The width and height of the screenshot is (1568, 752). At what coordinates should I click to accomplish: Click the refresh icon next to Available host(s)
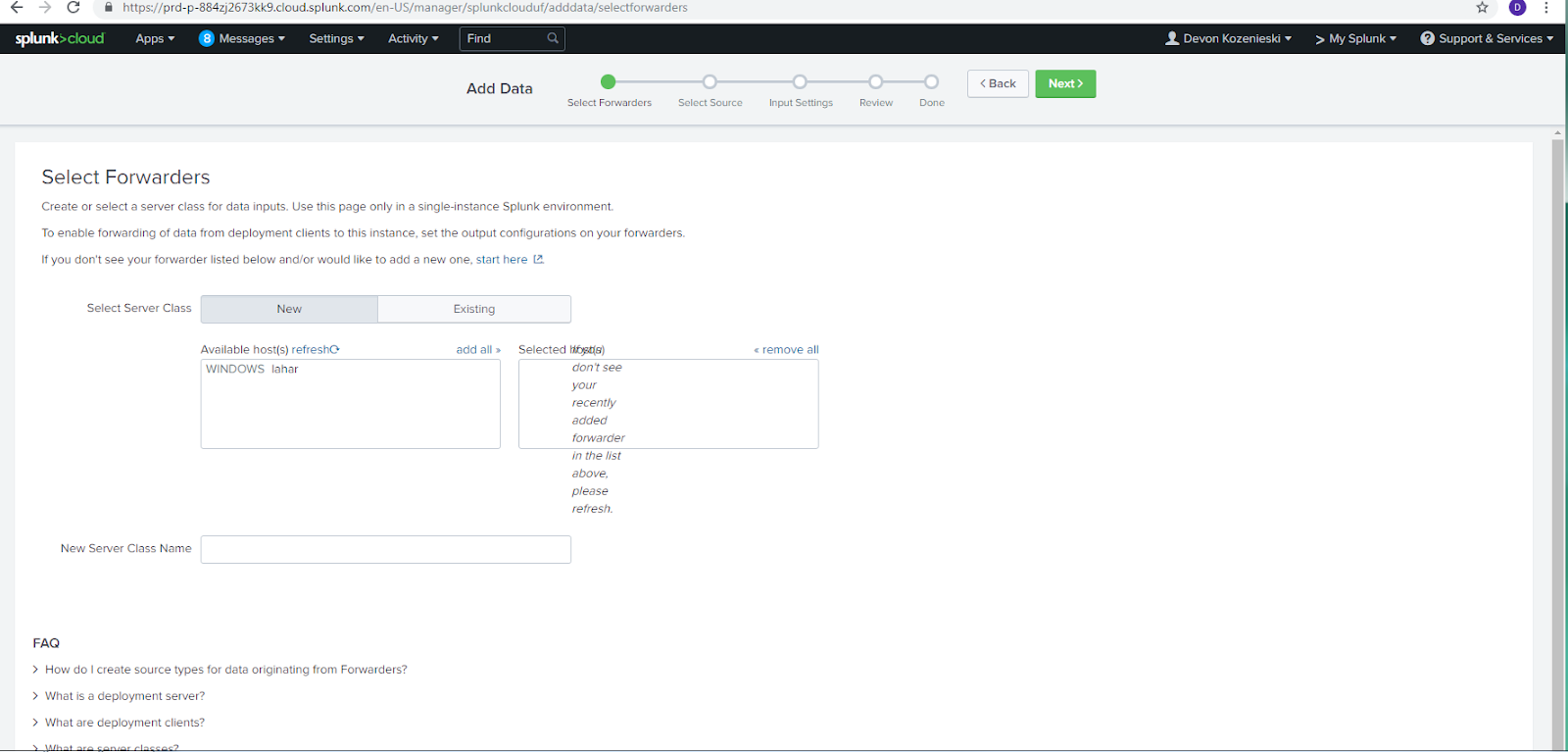tap(335, 349)
